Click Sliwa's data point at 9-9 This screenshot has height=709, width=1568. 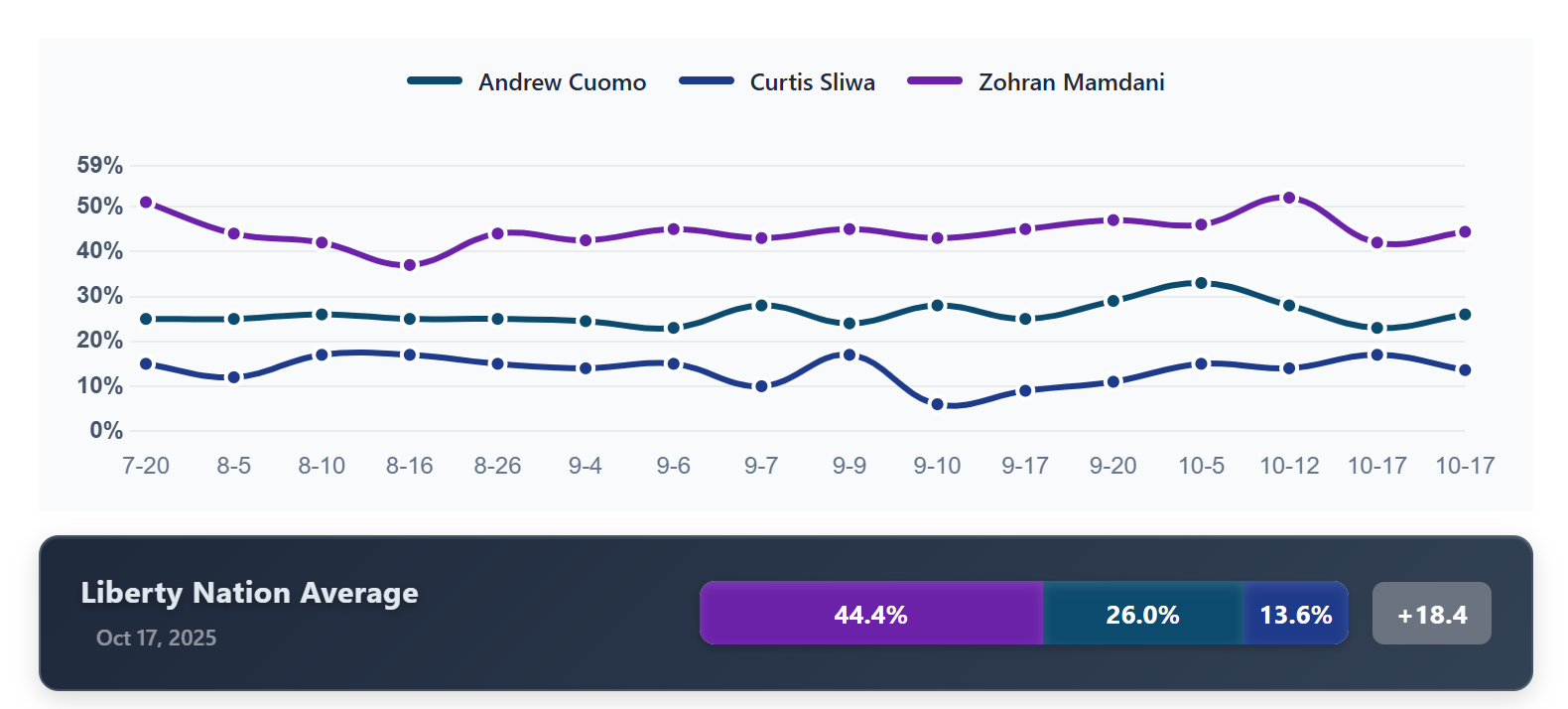849,354
